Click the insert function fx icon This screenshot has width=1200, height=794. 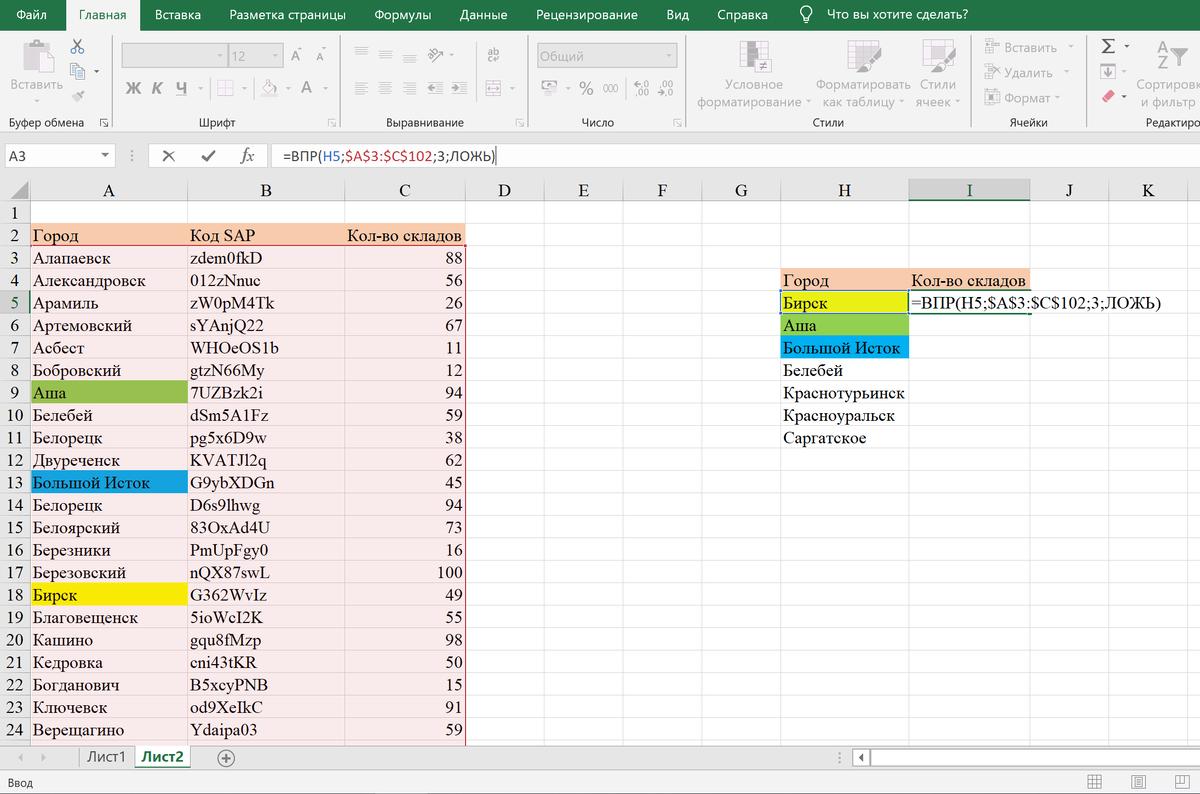point(247,156)
